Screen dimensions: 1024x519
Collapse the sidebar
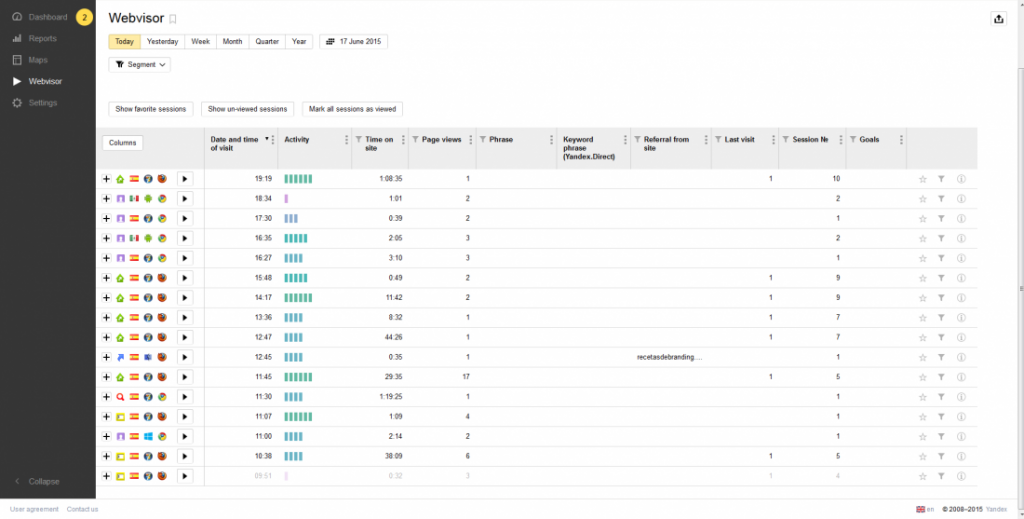tap(38, 482)
